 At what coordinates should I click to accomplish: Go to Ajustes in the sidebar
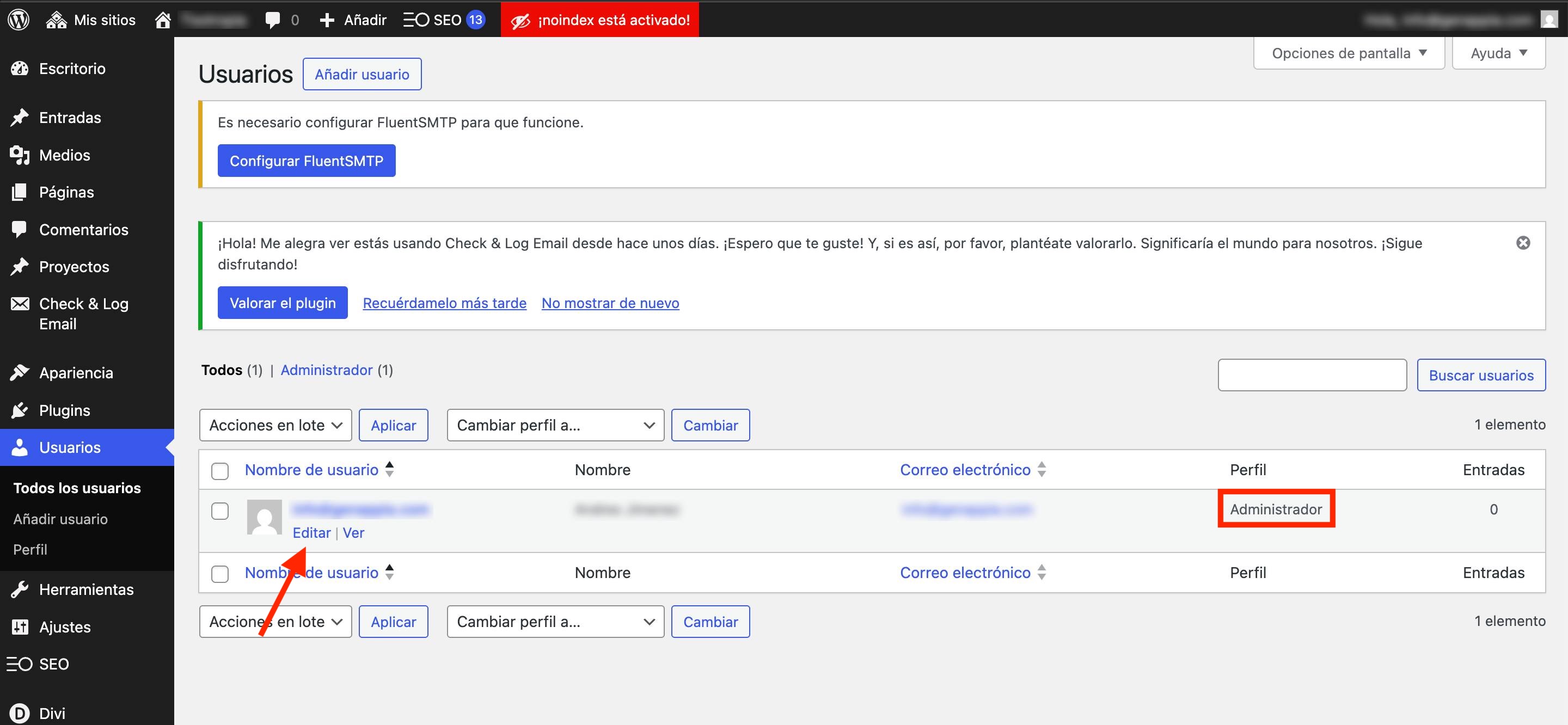tap(65, 627)
